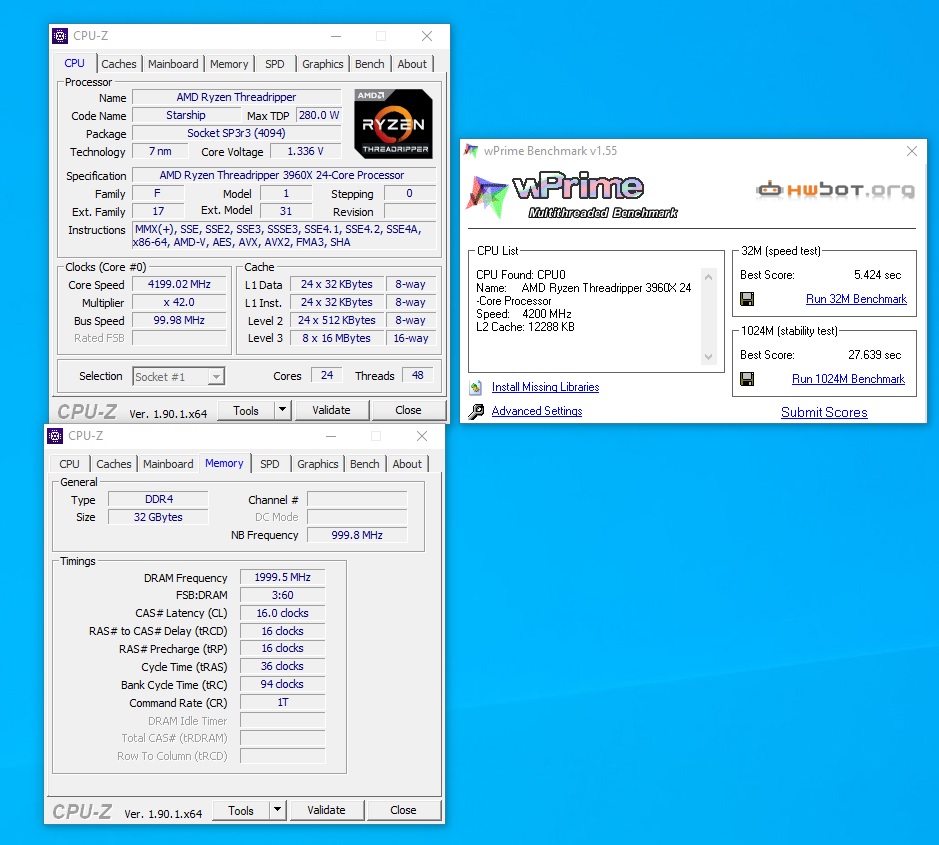Open Advanced Settings link in wPrime

coord(537,411)
